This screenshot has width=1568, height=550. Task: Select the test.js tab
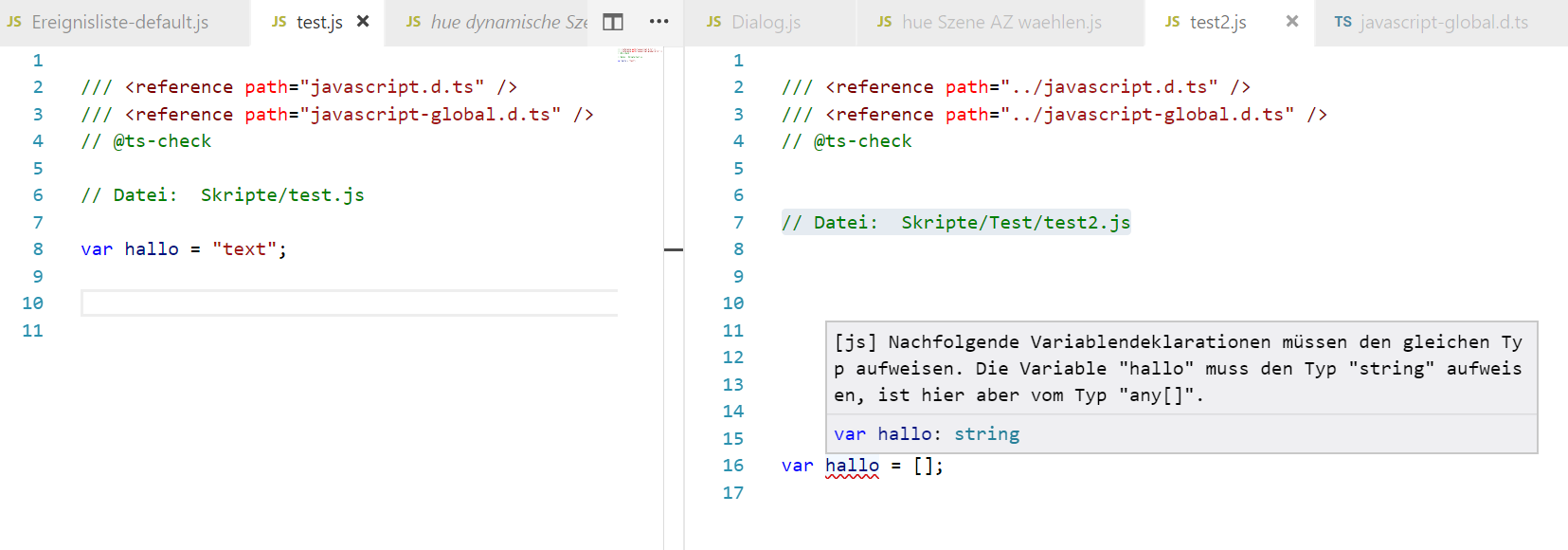tap(318, 22)
